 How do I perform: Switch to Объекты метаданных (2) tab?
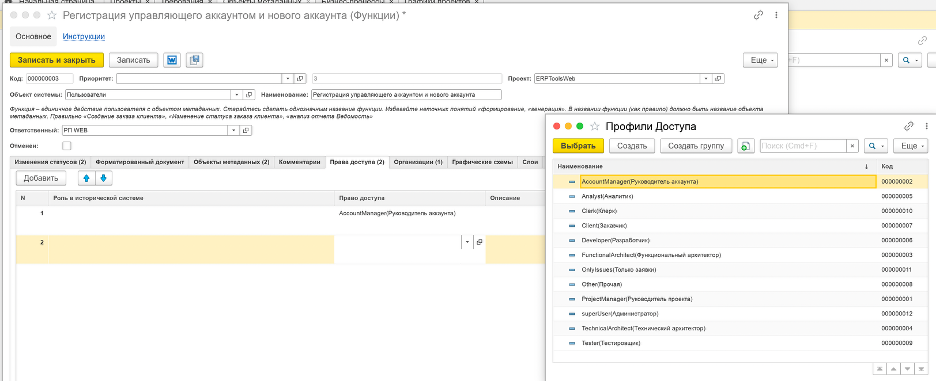click(x=232, y=162)
